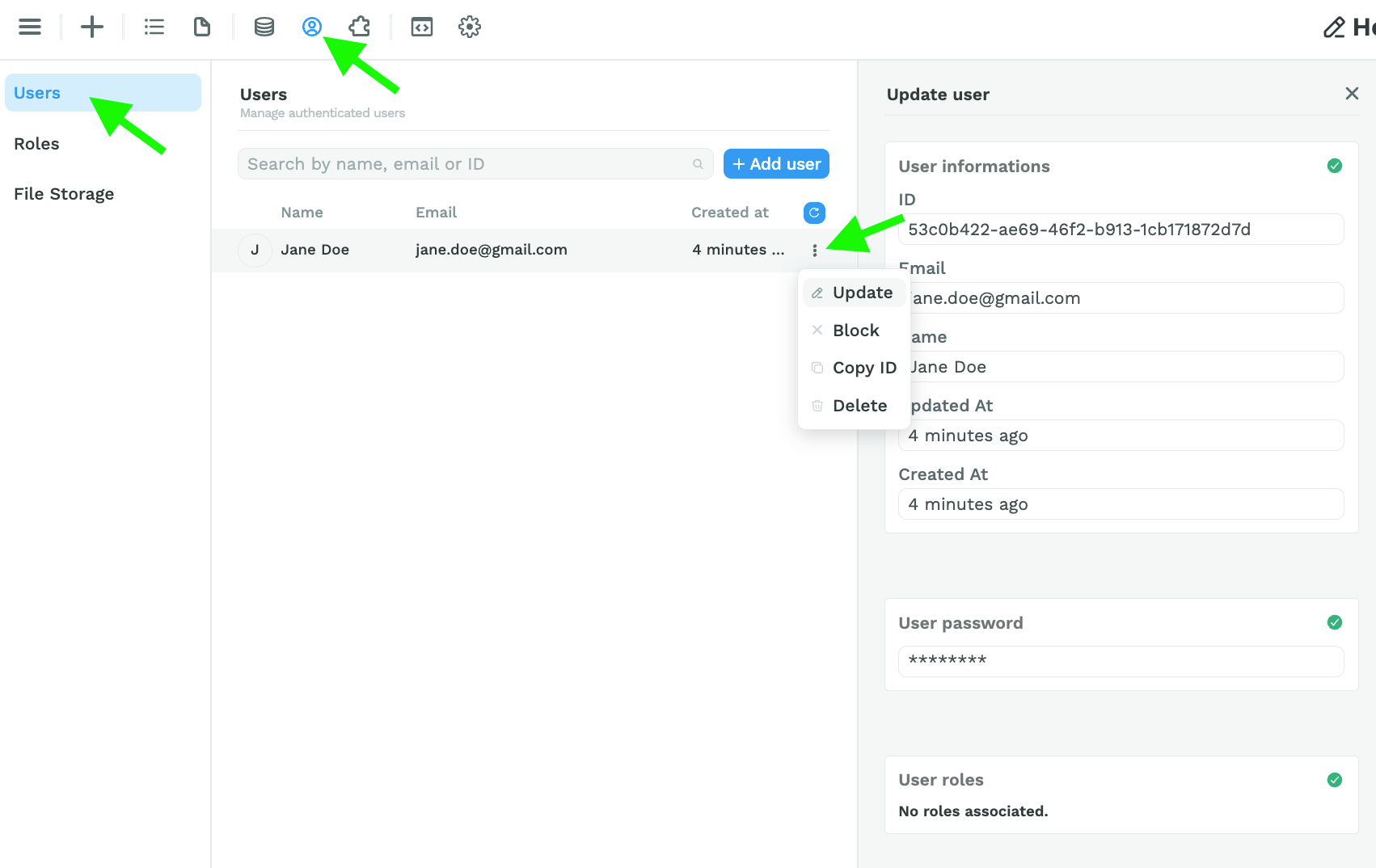Click jane.doe@gmail.com in the users table

pos(492,250)
